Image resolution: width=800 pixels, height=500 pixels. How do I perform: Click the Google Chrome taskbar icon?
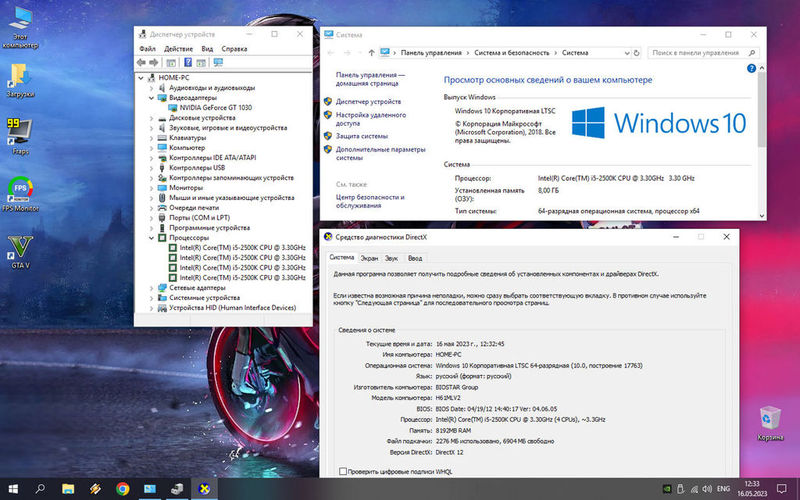123,489
